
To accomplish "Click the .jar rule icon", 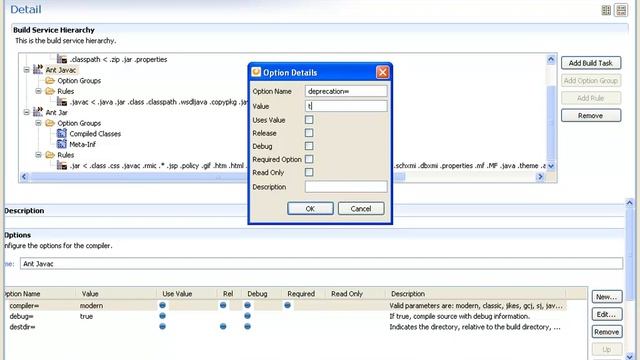I will pos(62,165).
